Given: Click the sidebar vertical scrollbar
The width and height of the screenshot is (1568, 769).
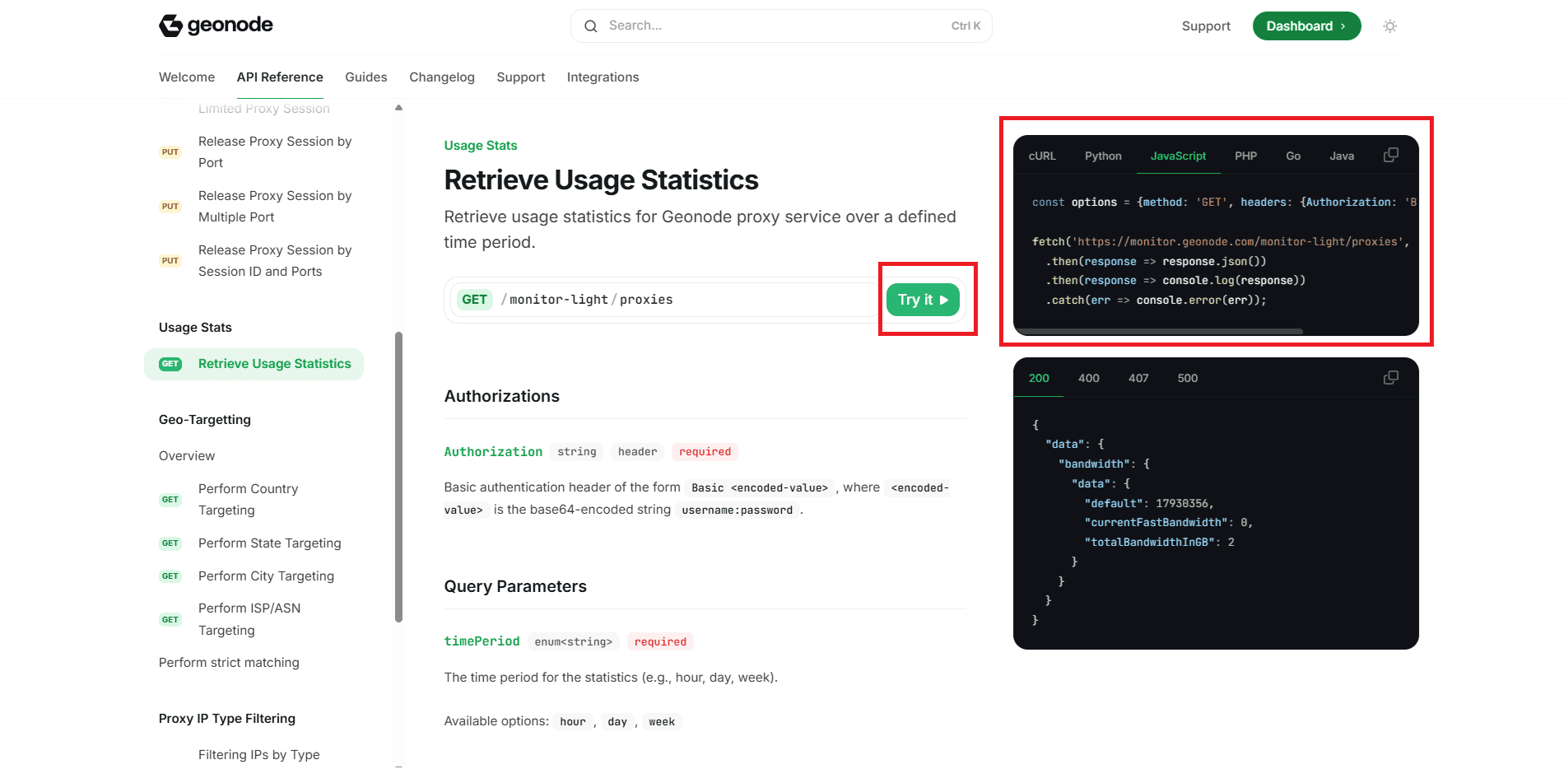Looking at the screenshot, I should pyautogui.click(x=398, y=478).
